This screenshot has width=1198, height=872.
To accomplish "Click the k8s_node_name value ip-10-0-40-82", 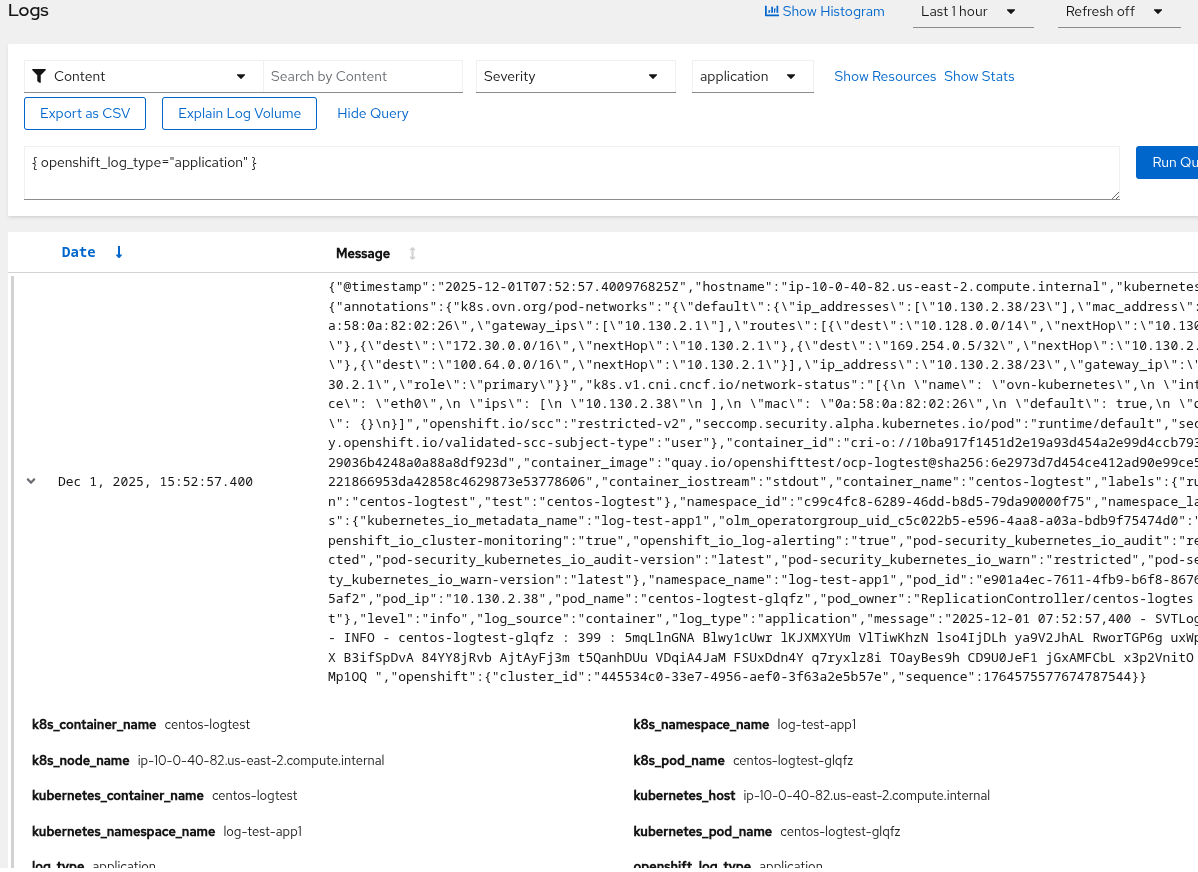I will [261, 760].
